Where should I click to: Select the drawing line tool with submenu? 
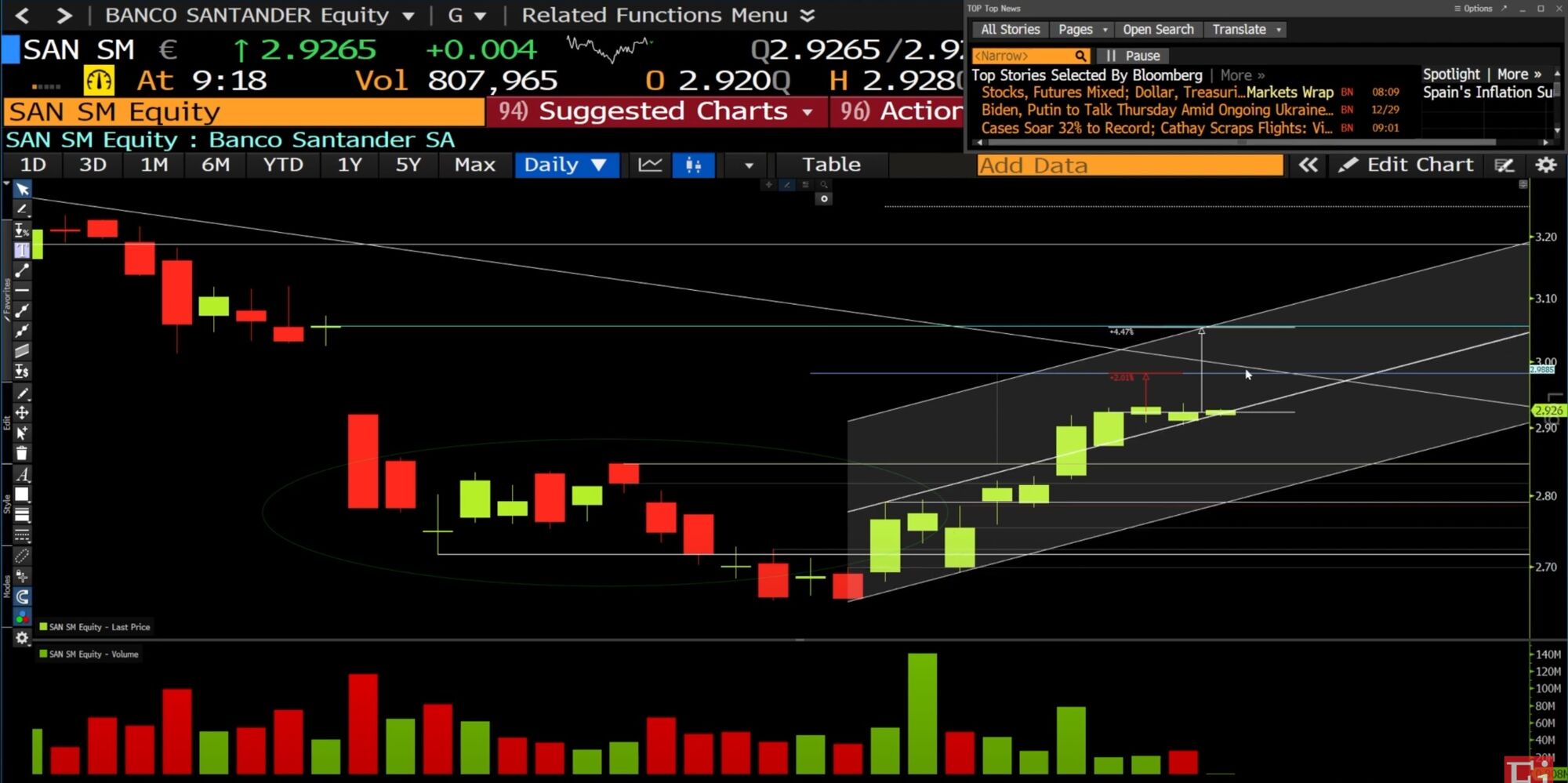[x=22, y=210]
